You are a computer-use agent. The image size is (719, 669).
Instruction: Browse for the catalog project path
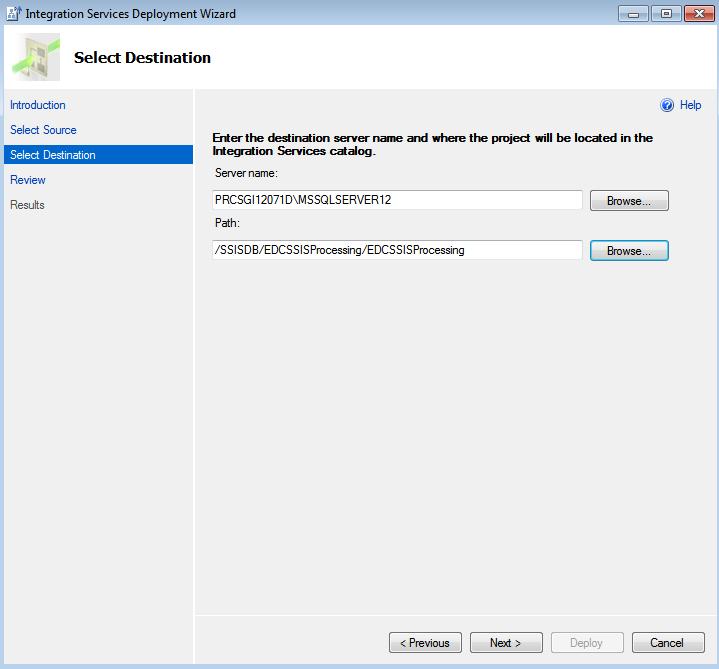628,251
